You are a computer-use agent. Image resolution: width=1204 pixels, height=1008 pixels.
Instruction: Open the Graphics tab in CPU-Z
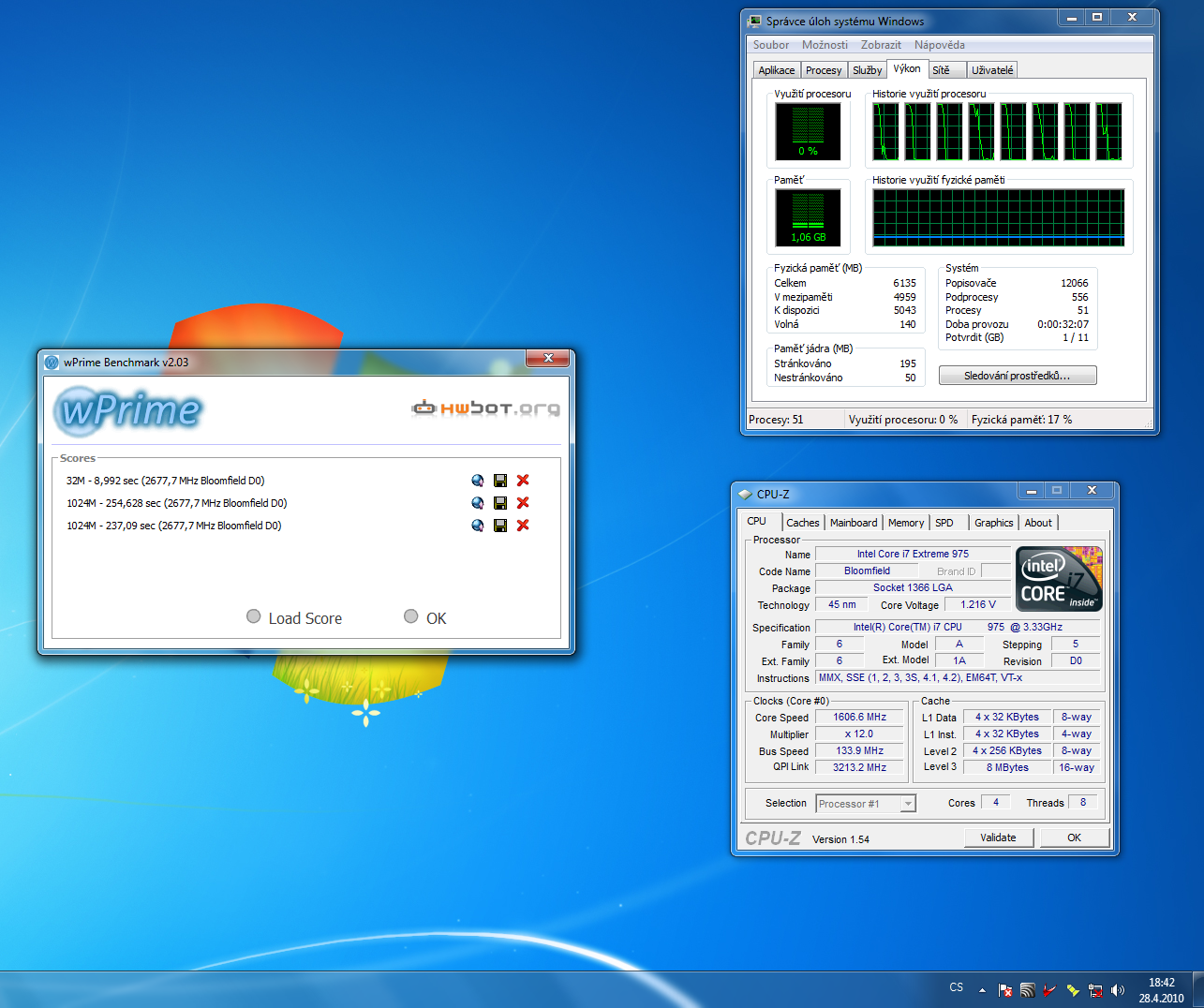pyautogui.click(x=994, y=523)
